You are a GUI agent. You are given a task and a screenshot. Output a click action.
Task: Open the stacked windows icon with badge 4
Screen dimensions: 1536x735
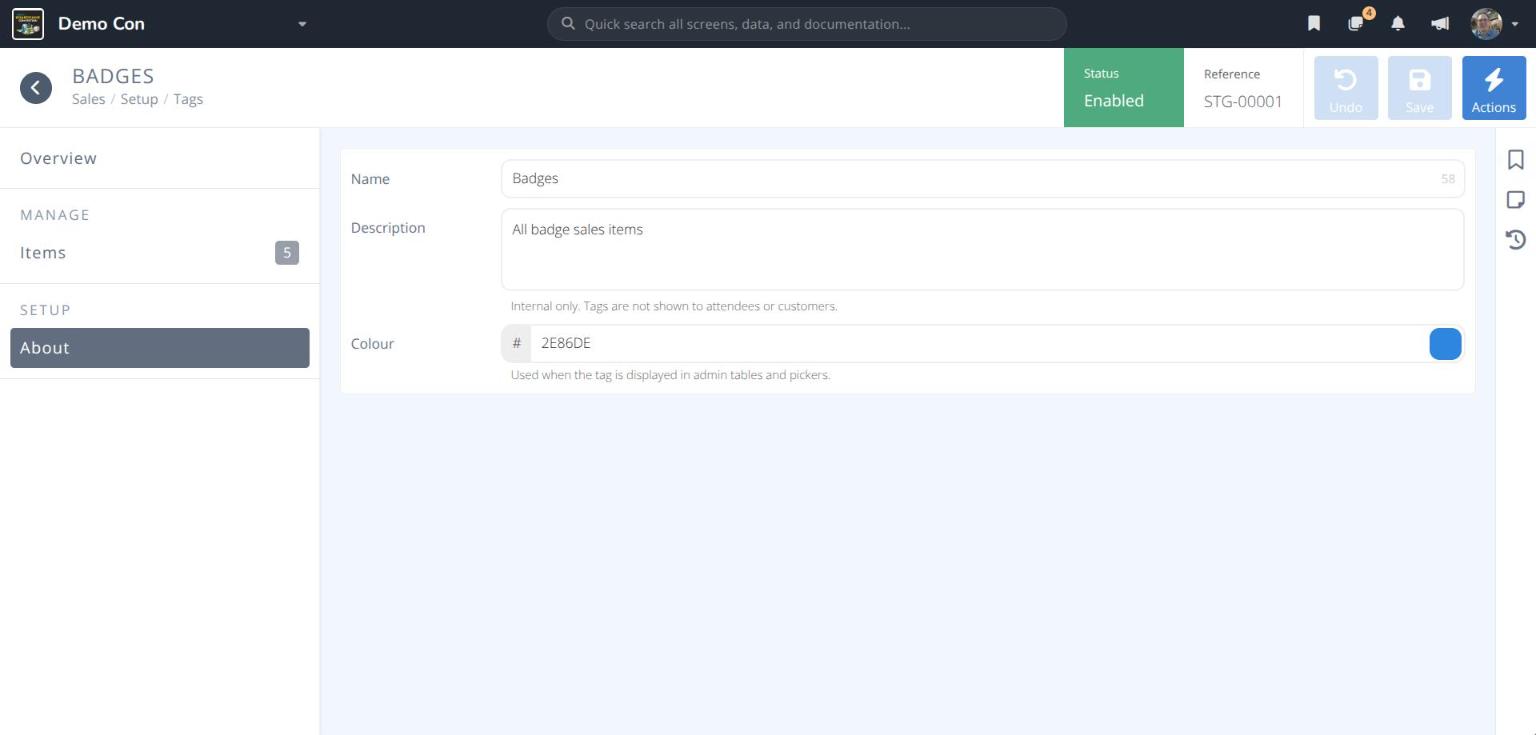1357,23
